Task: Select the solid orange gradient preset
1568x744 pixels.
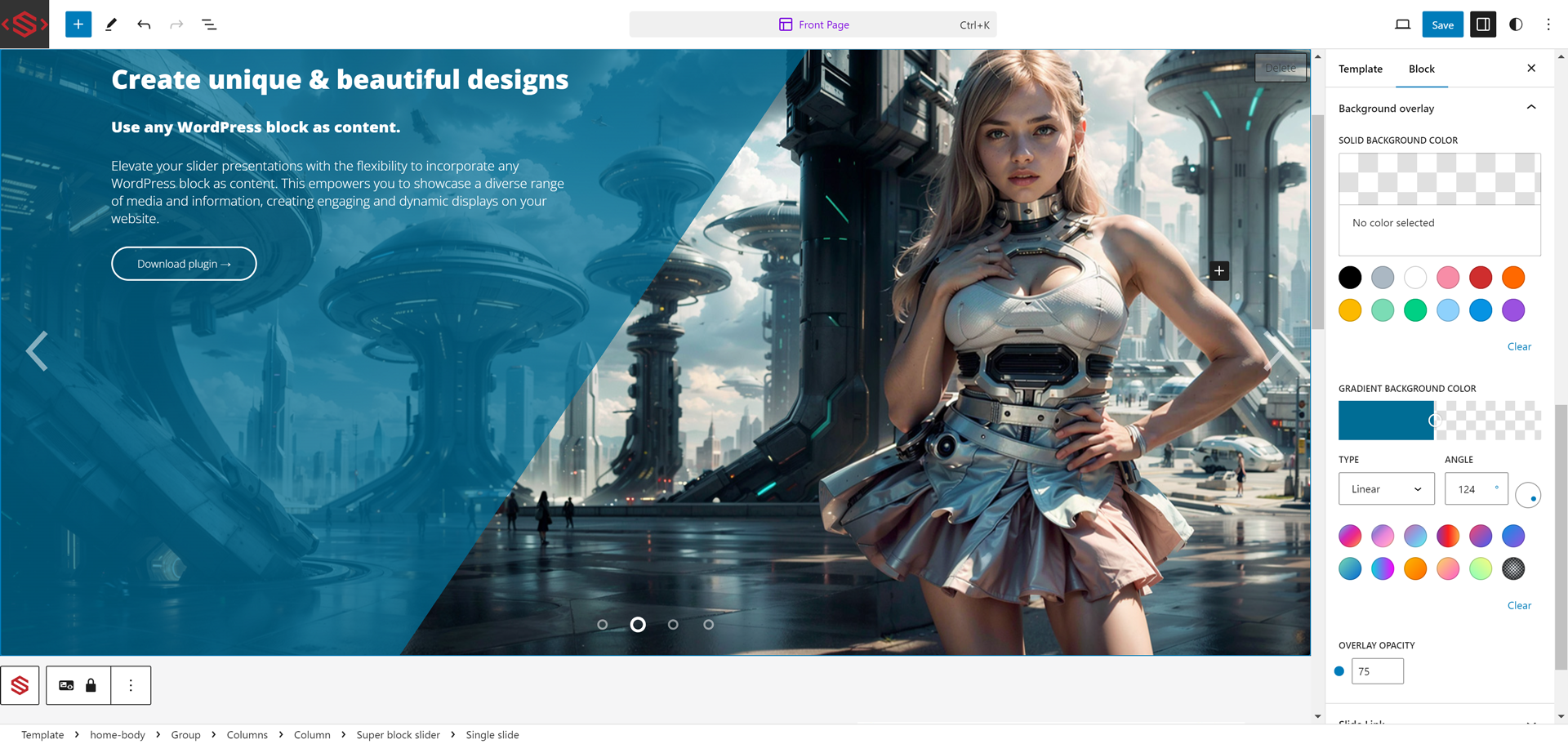Action: click(x=1415, y=568)
